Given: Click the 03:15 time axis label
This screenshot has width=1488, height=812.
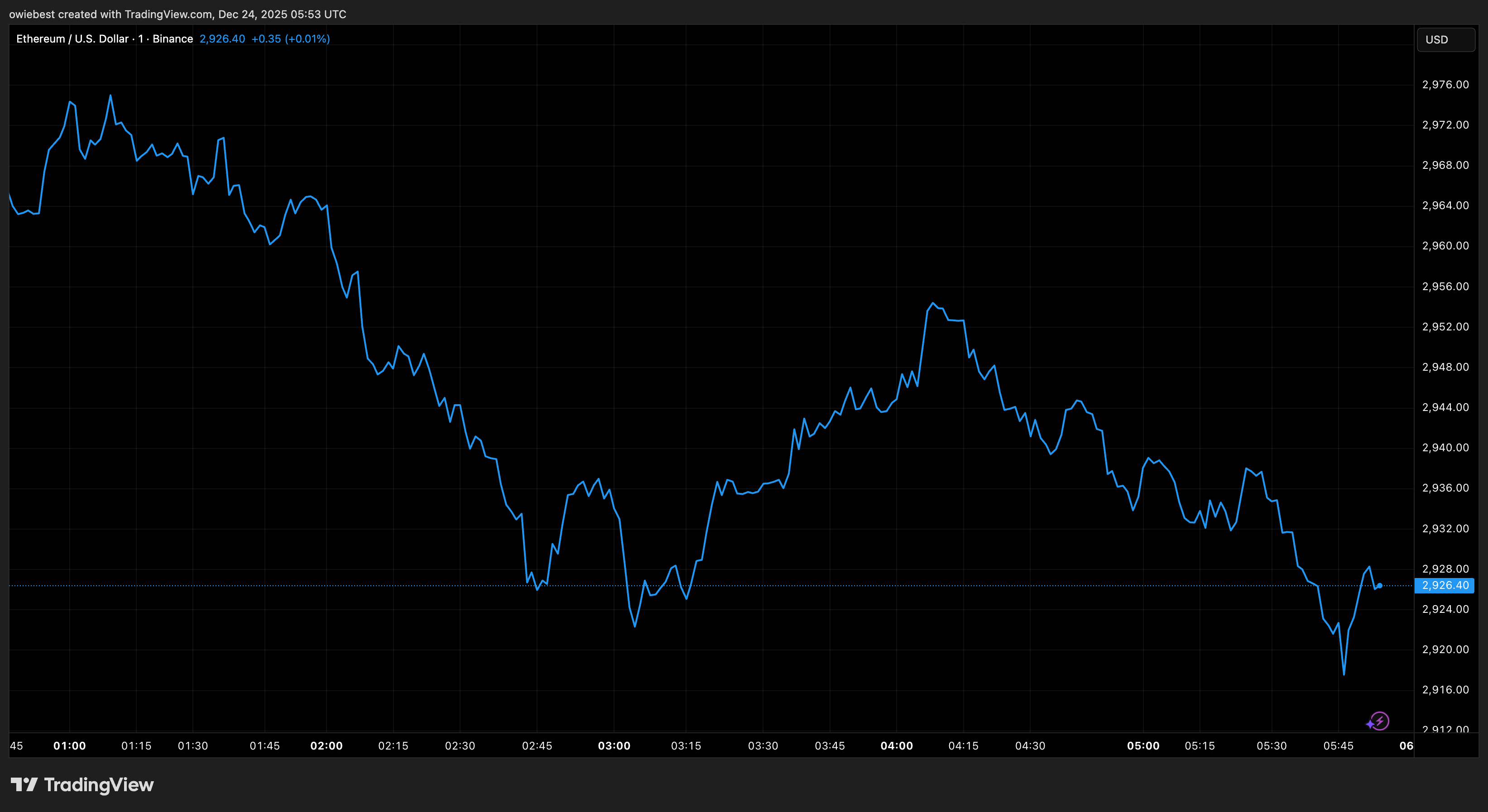Looking at the screenshot, I should pos(686,746).
